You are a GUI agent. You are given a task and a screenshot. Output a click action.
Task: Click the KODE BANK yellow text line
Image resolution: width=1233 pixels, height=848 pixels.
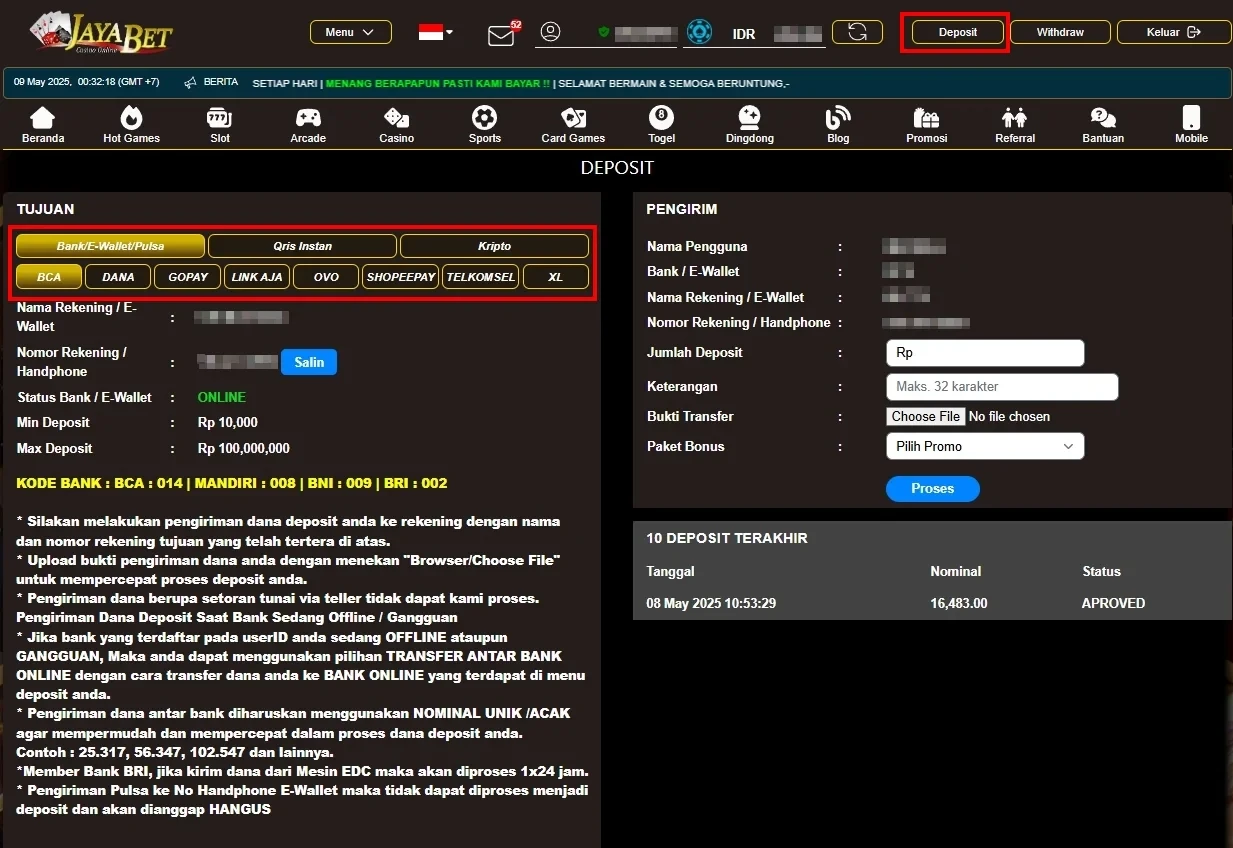[232, 483]
